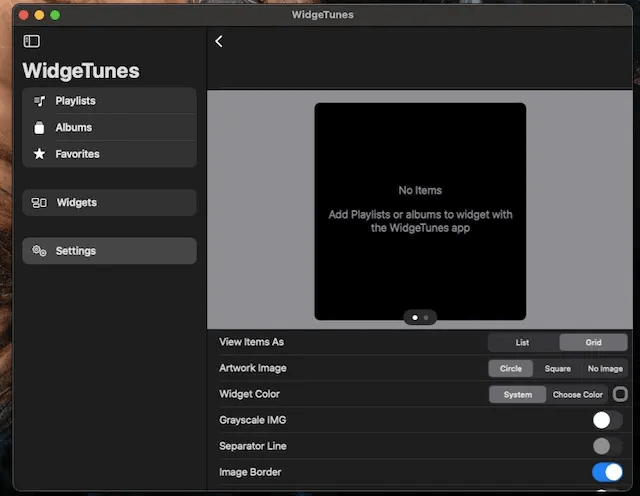Screen dimensions: 640x496
Task: Select List view for items
Action: [523, 342]
